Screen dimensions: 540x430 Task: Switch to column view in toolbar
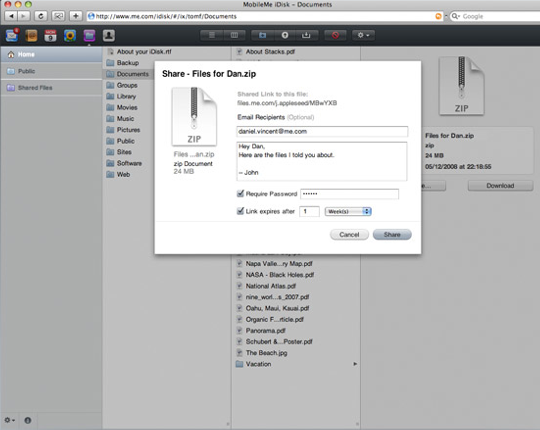point(234,35)
